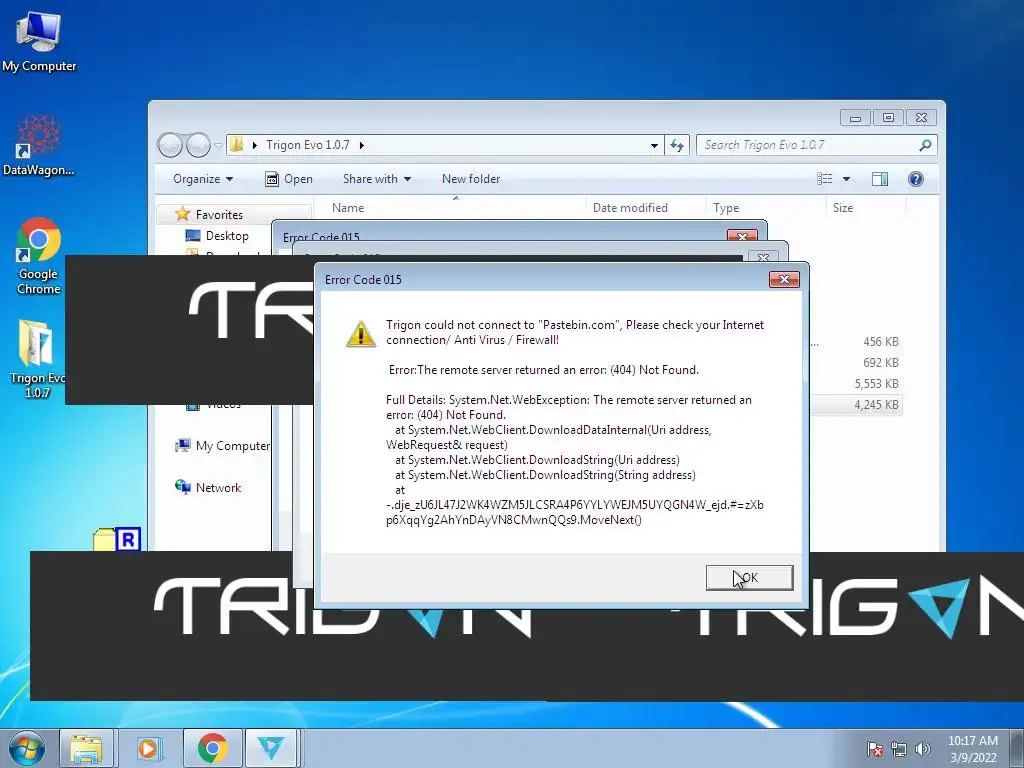Open the more view options dropdown arrow

click(x=846, y=179)
